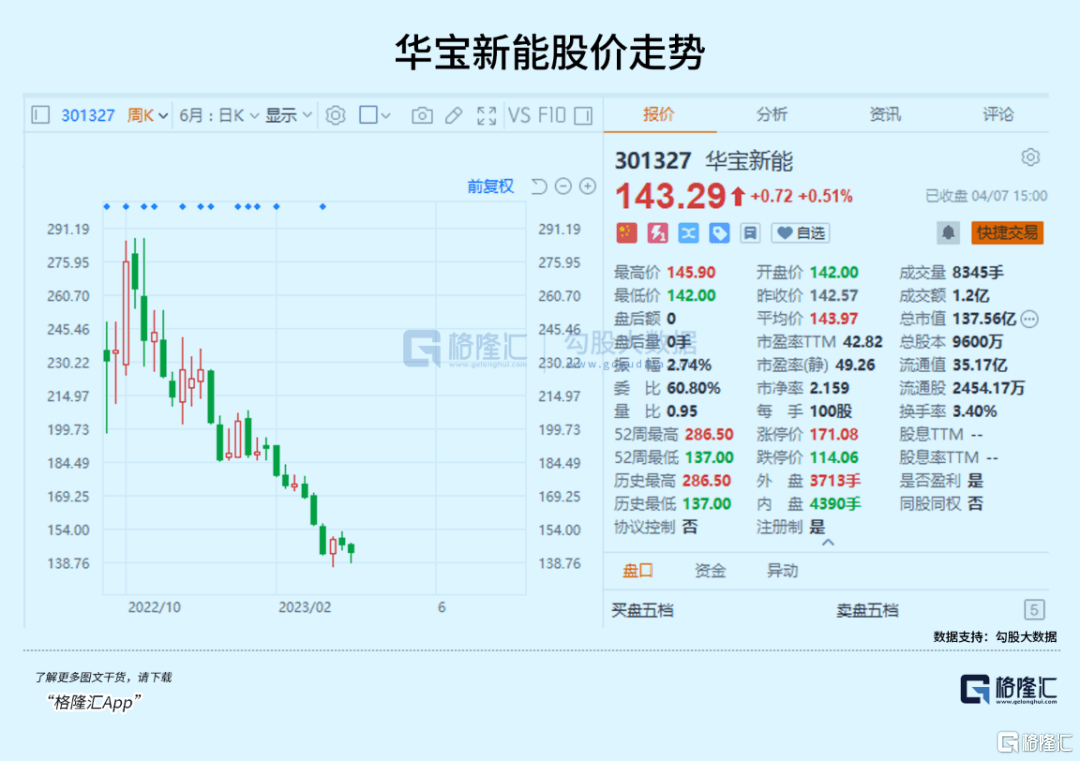Click the price alert bell icon

point(948,233)
